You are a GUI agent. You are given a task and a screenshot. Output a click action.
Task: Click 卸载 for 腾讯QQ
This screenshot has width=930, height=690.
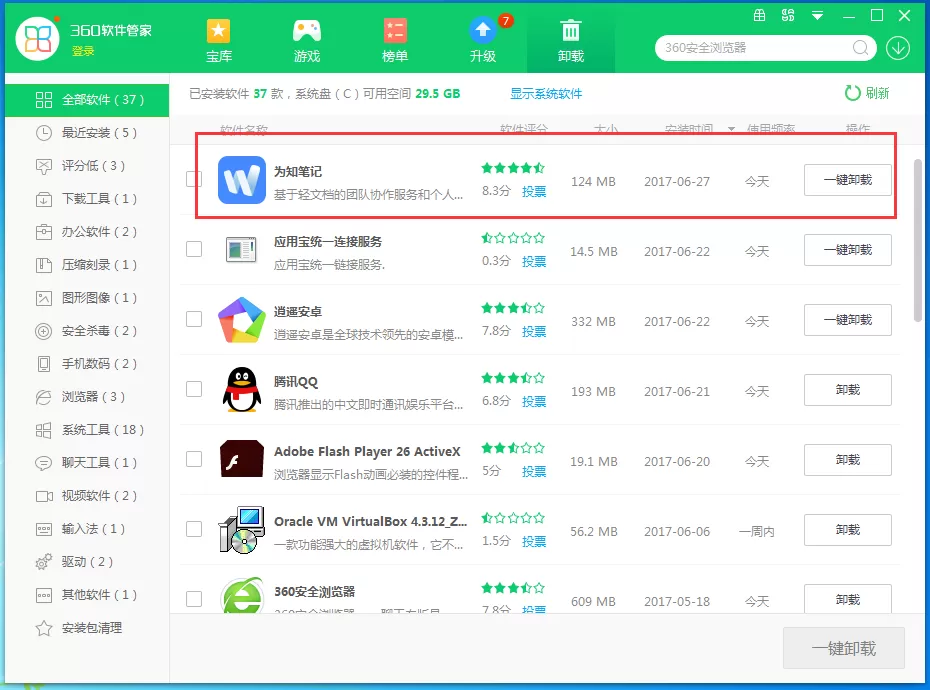coord(848,390)
